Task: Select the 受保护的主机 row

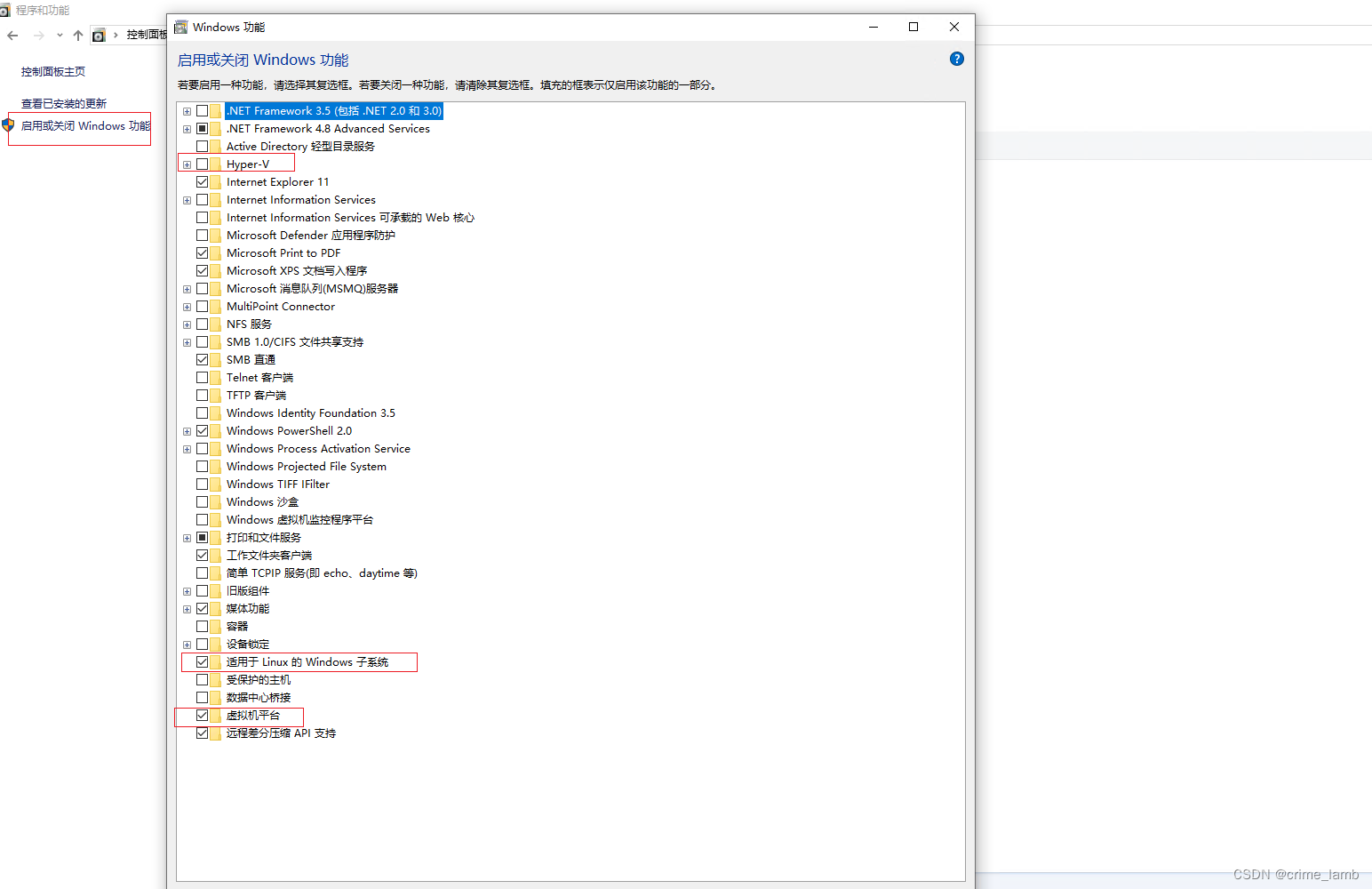Action: click(259, 680)
